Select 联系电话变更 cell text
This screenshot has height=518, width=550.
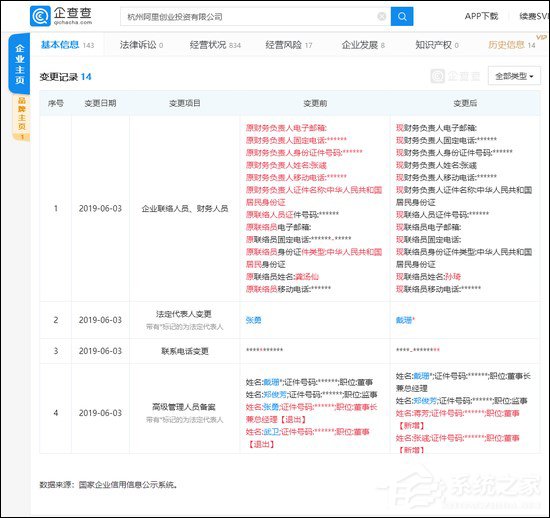[x=185, y=351]
